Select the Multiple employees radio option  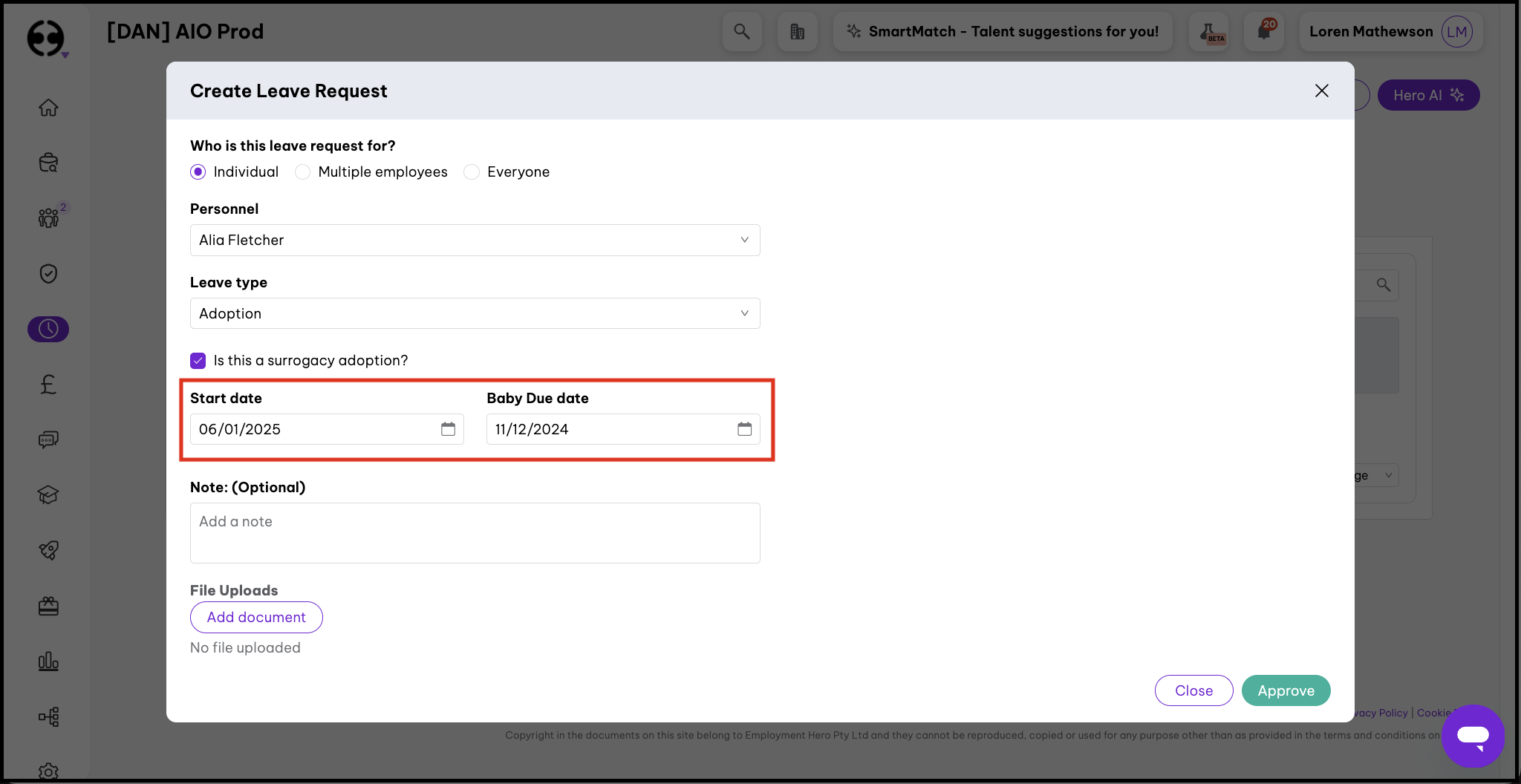[303, 172]
